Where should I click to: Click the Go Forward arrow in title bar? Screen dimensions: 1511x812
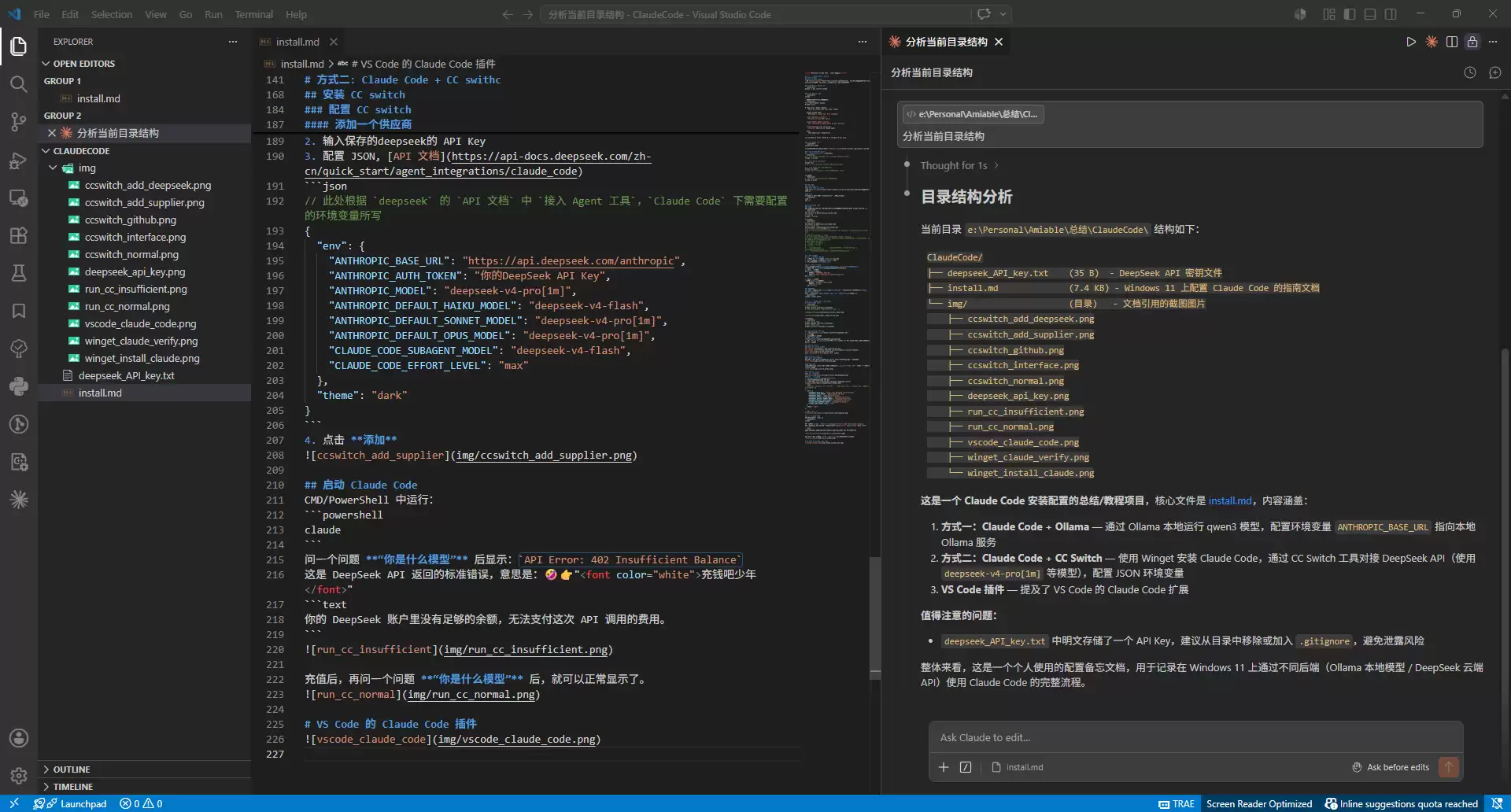click(x=528, y=14)
